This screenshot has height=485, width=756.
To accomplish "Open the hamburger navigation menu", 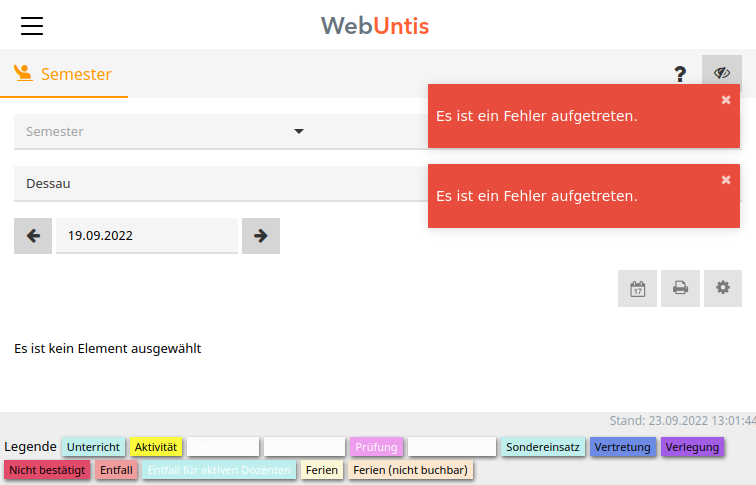I will point(32,26).
